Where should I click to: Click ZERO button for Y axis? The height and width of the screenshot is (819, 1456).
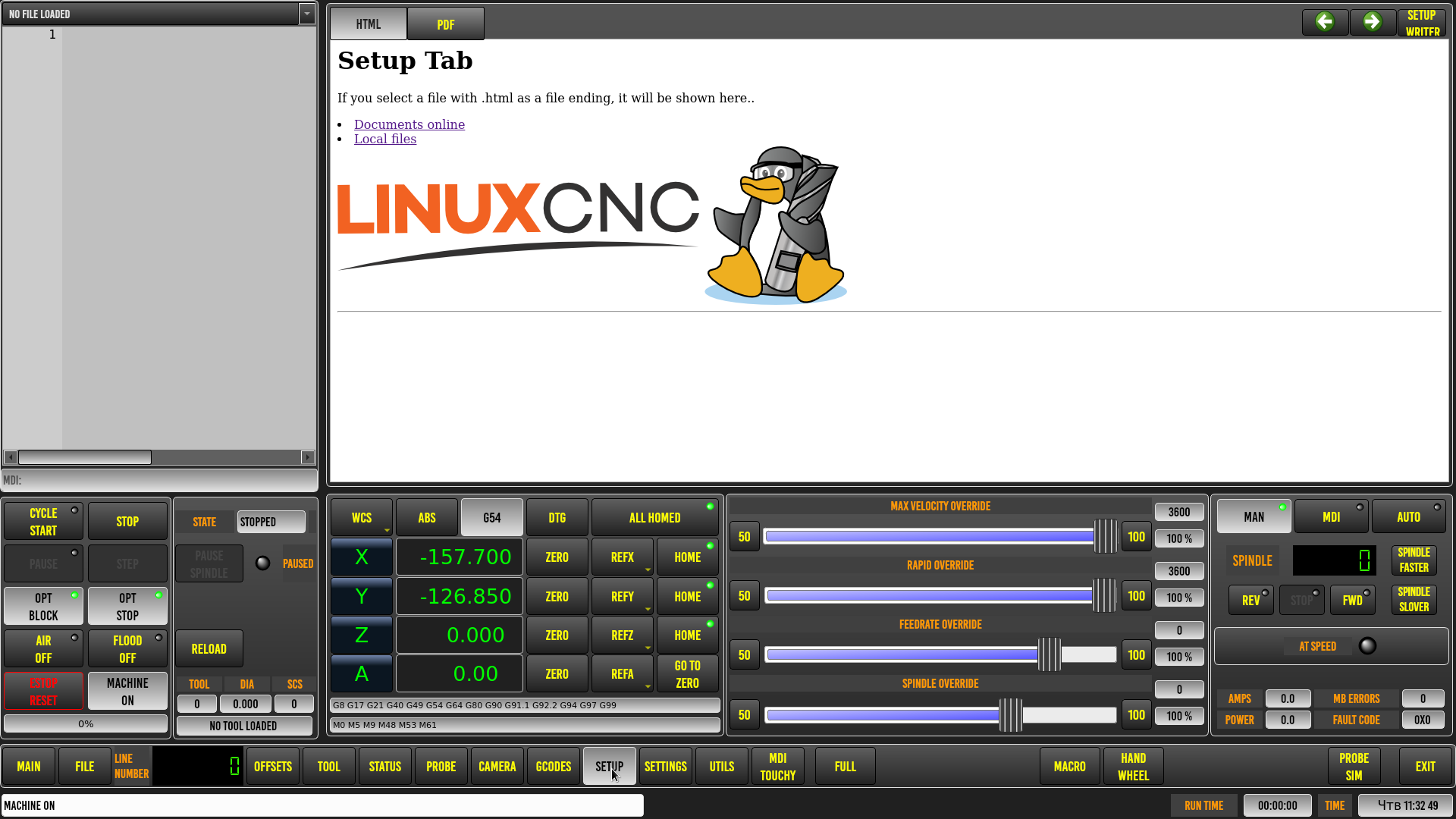point(557,597)
